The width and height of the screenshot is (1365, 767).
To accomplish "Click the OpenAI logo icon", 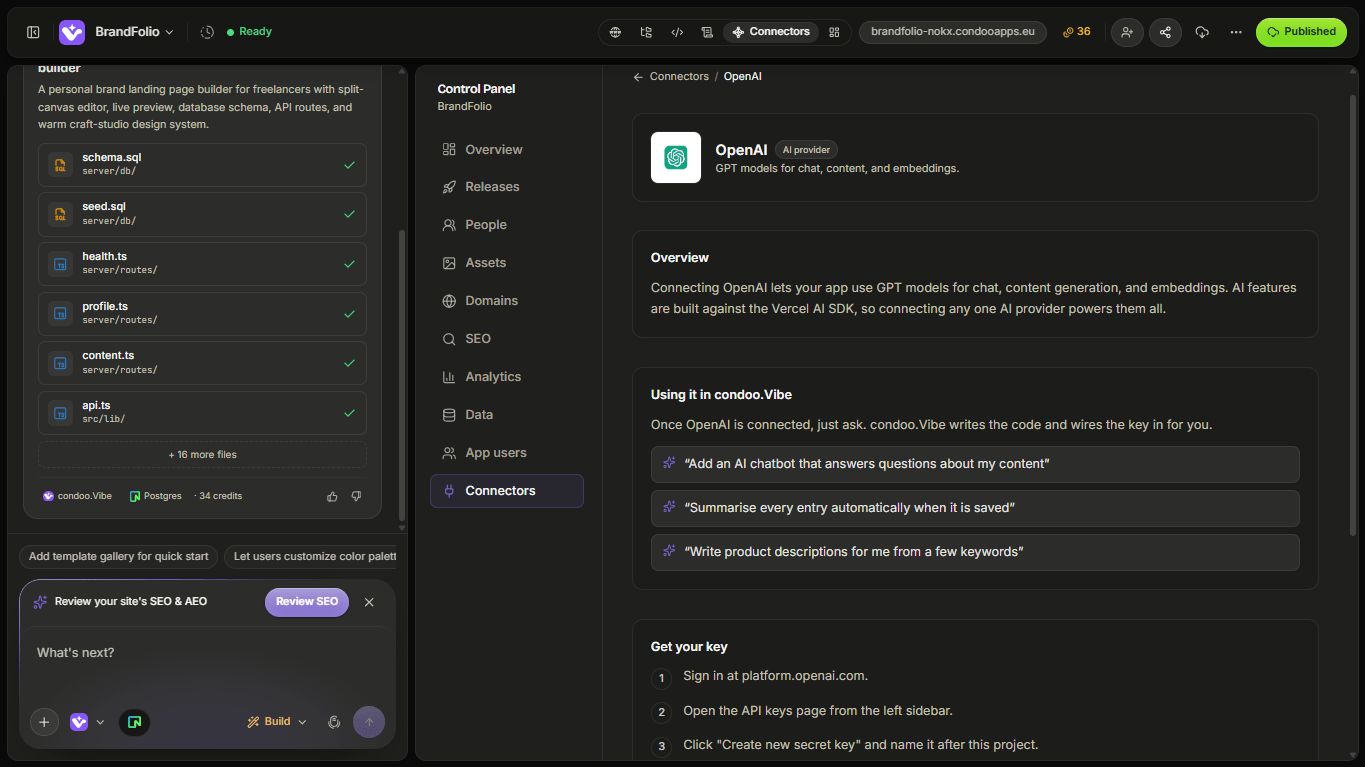I will (x=676, y=158).
